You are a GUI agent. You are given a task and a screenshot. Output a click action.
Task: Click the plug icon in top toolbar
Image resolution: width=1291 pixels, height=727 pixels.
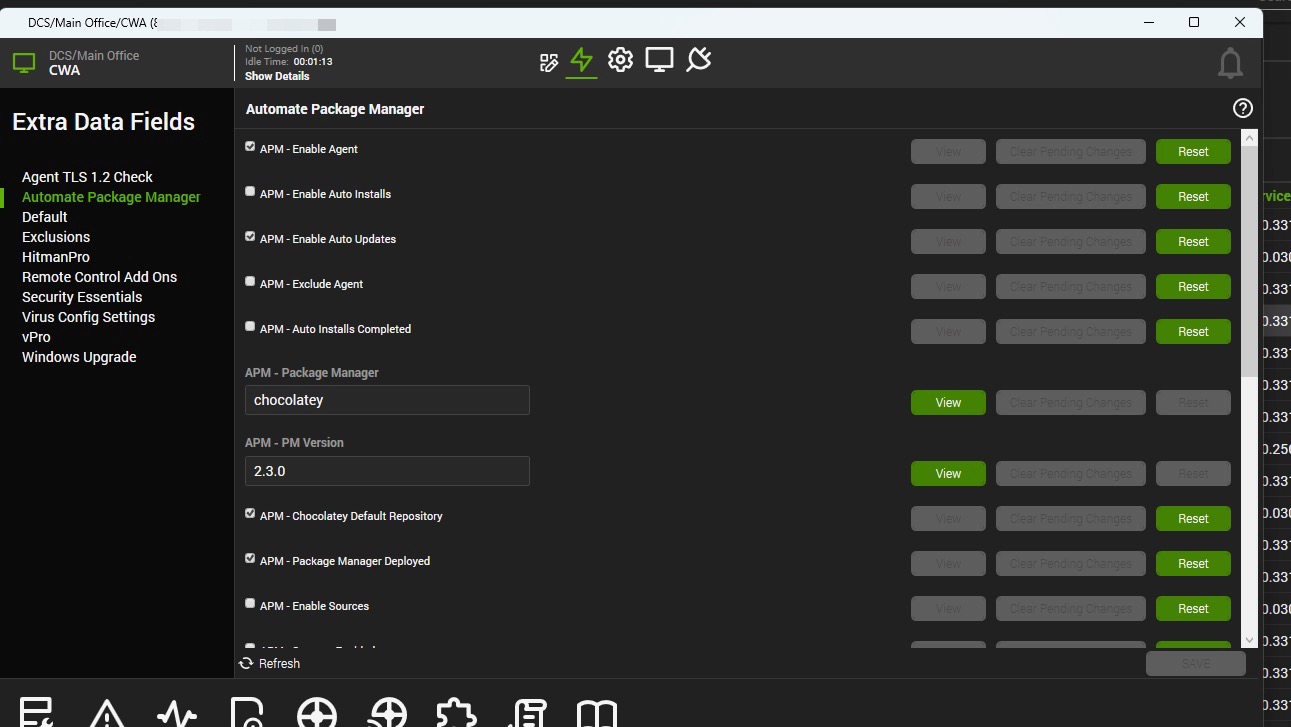(699, 61)
